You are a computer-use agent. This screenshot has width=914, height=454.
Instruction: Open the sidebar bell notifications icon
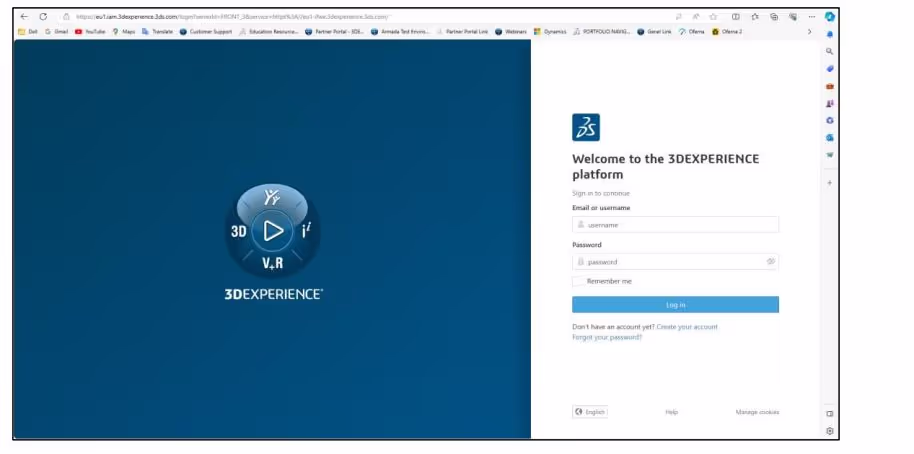[829, 34]
